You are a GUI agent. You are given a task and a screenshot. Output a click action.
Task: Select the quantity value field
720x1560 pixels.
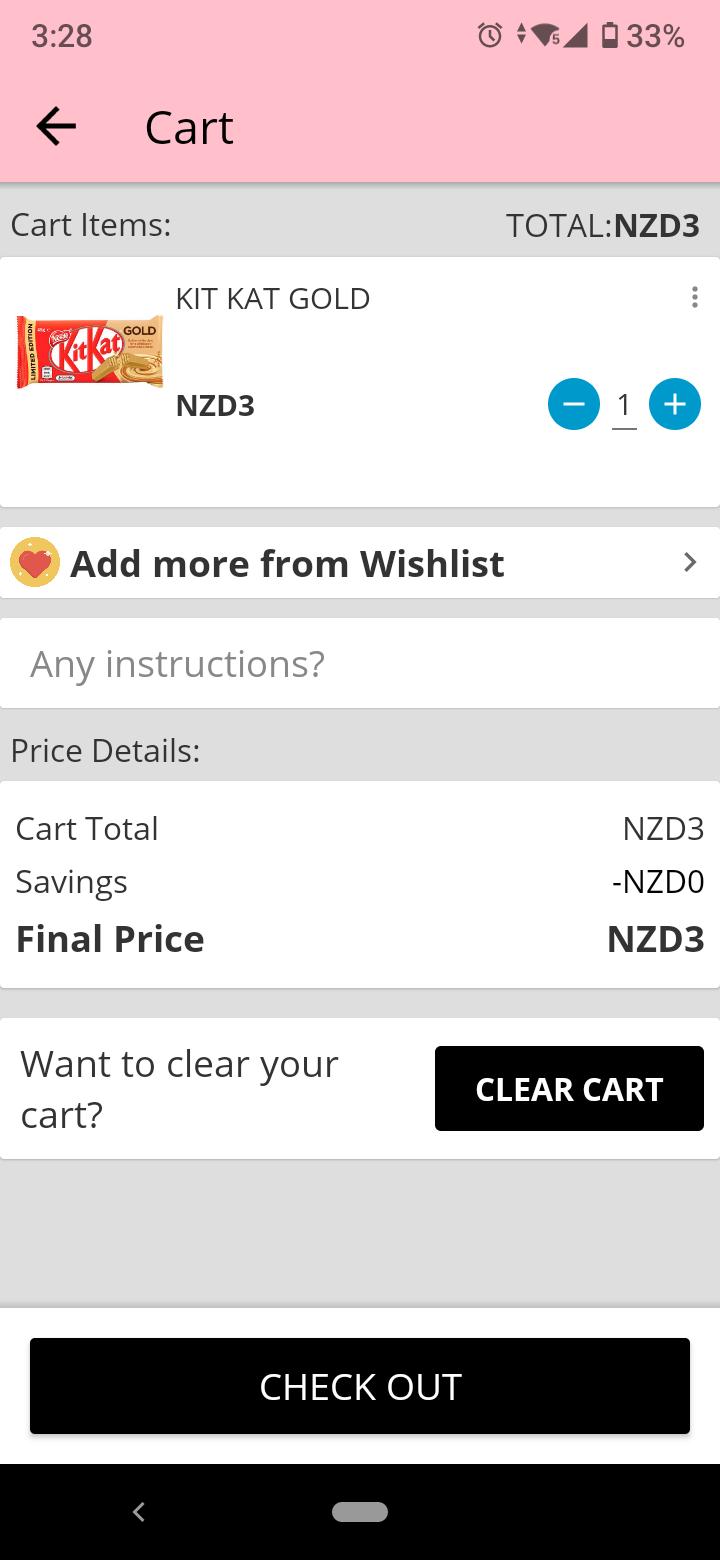coord(624,405)
